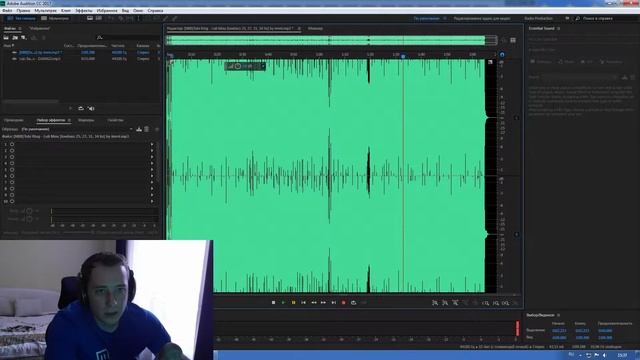The height and width of the screenshot is (360, 640).
Task: Play preview in Files panel
Action: [x=71, y=109]
